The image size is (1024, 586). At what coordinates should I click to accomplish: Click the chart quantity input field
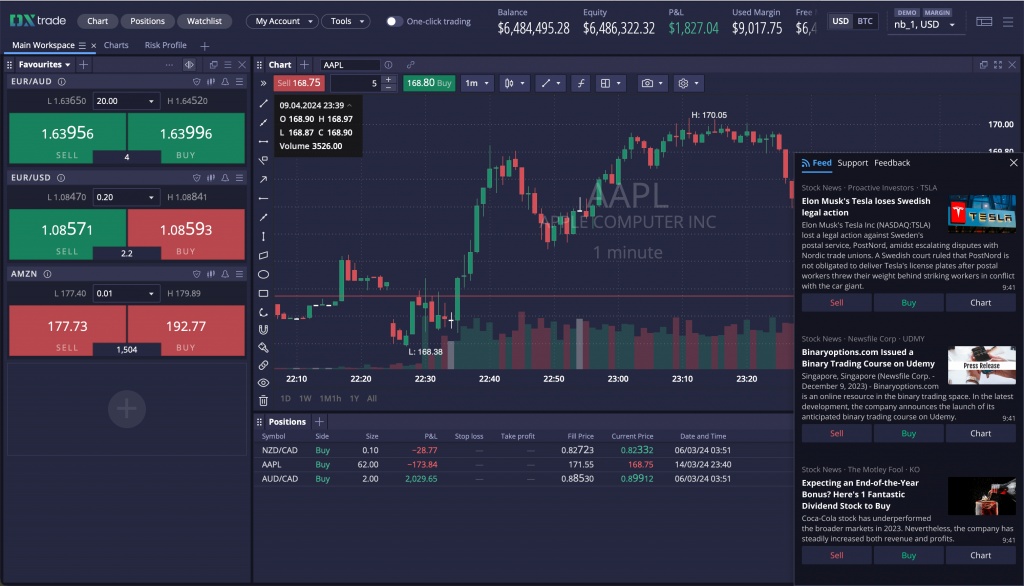tap(355, 83)
